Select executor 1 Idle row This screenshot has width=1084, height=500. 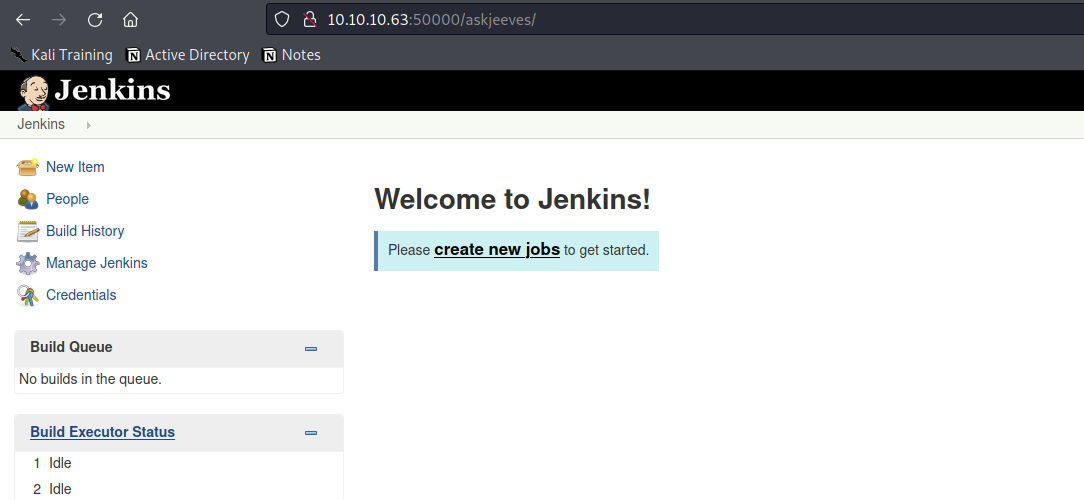[x=178, y=463]
